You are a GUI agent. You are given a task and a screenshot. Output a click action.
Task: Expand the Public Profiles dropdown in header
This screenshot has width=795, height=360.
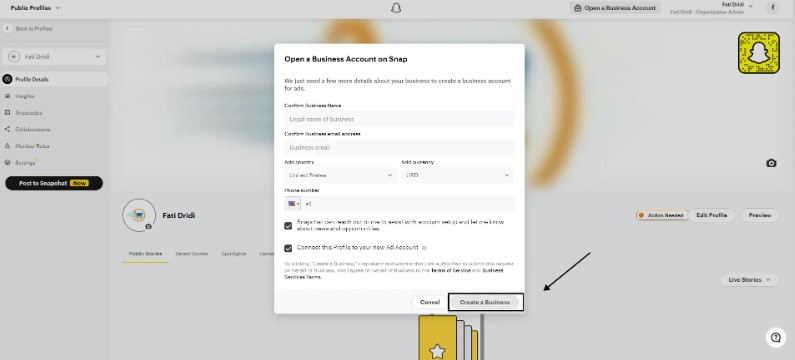coord(35,8)
